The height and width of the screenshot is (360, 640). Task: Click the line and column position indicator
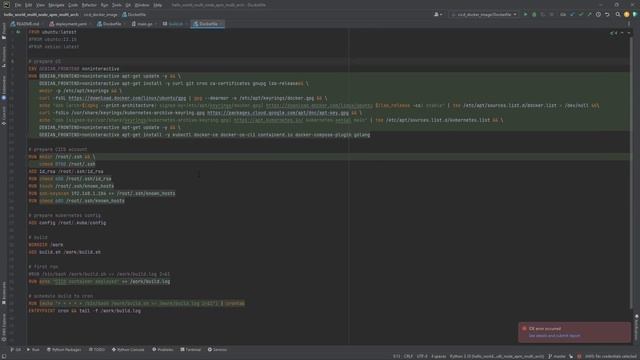pos(397,356)
